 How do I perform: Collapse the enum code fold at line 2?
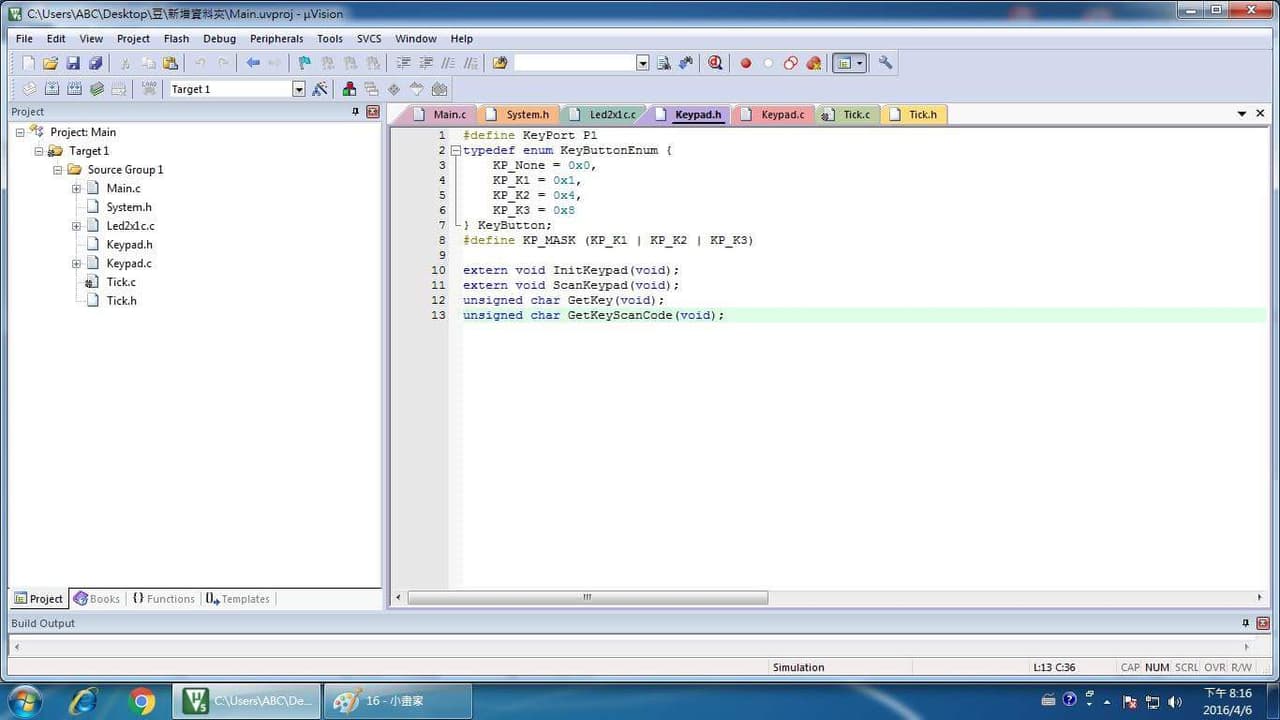point(456,150)
